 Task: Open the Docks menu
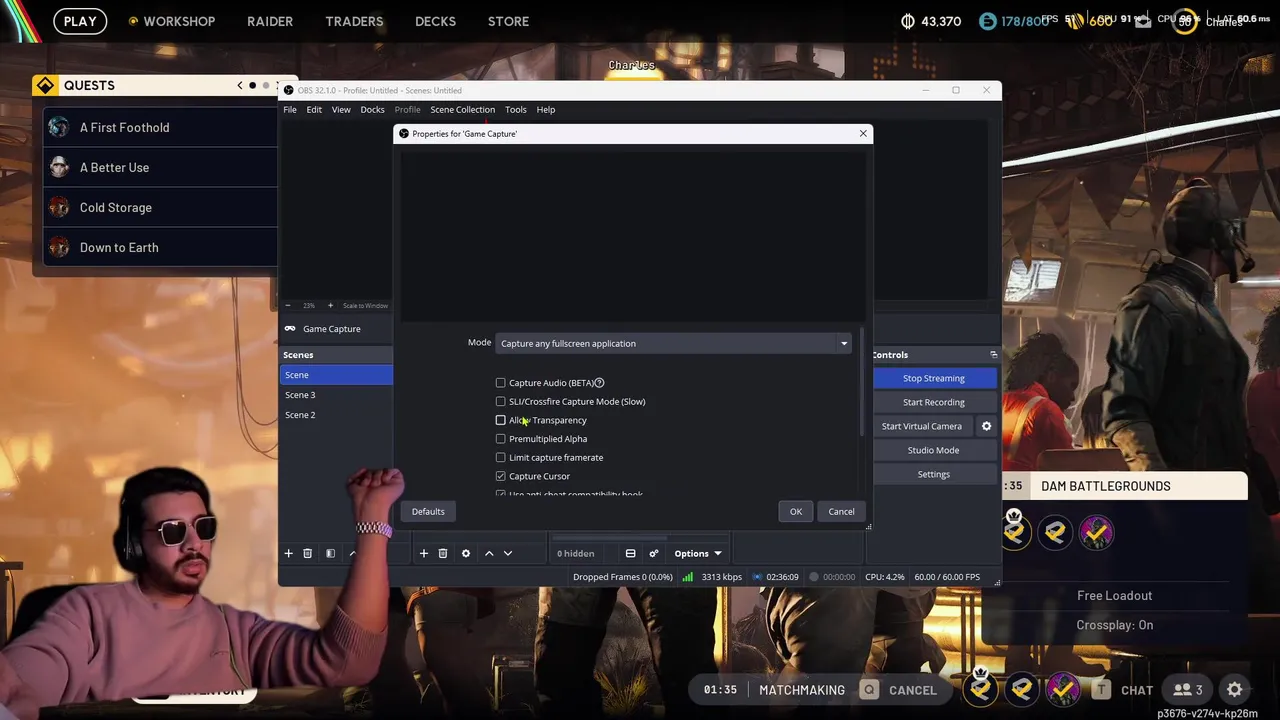(x=372, y=110)
